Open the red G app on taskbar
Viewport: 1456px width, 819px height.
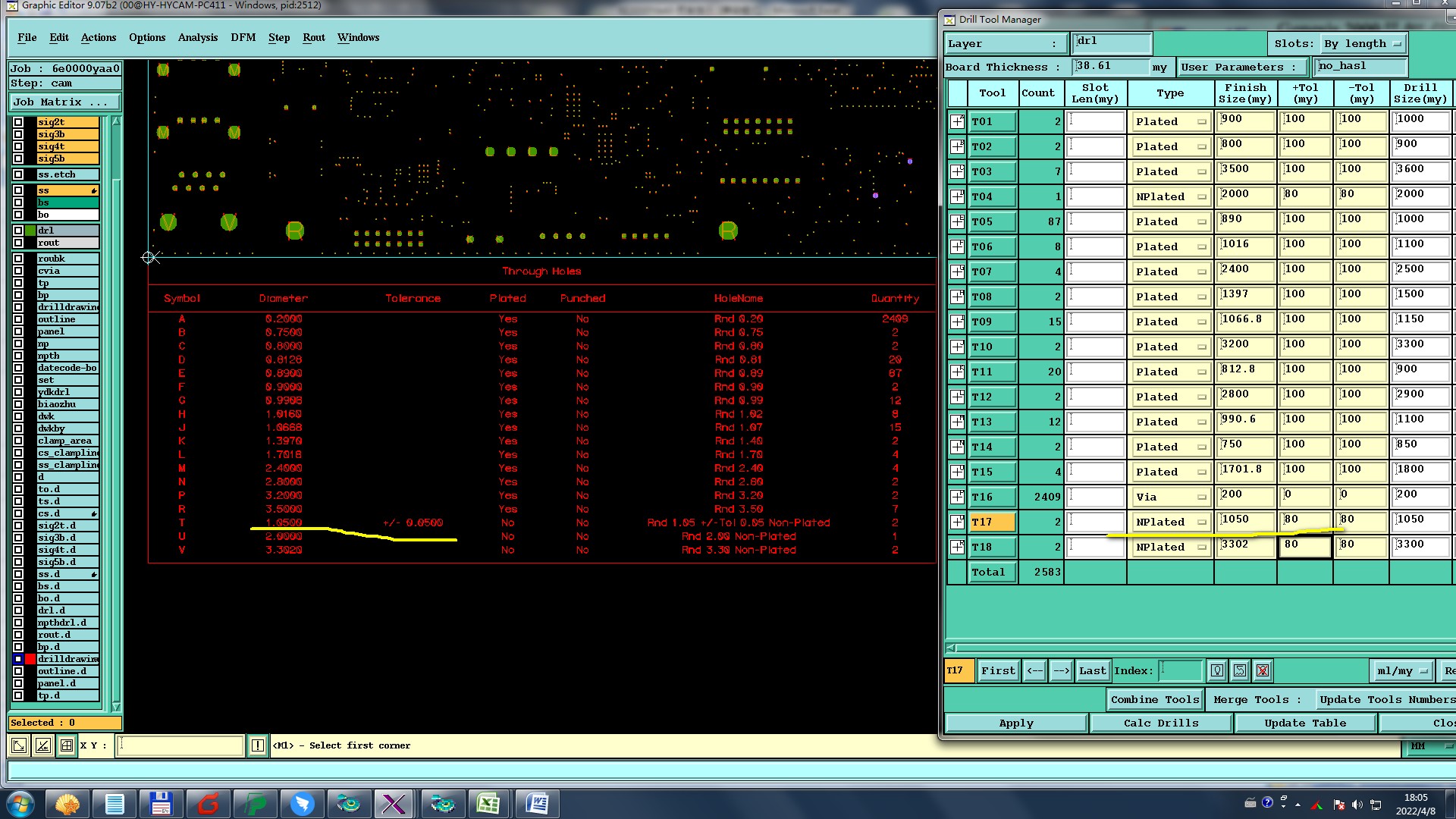(209, 803)
